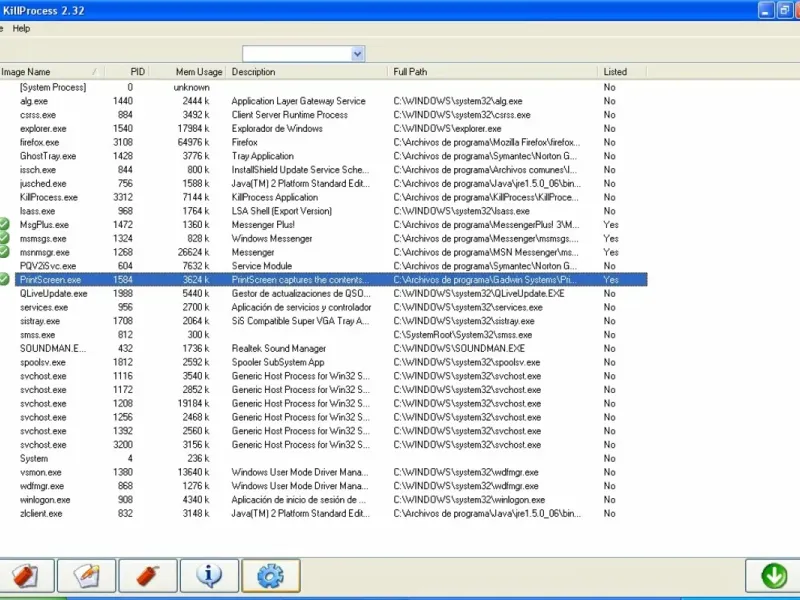Select the csrss.exe process
This screenshot has height=600, width=800.
(x=38, y=115)
